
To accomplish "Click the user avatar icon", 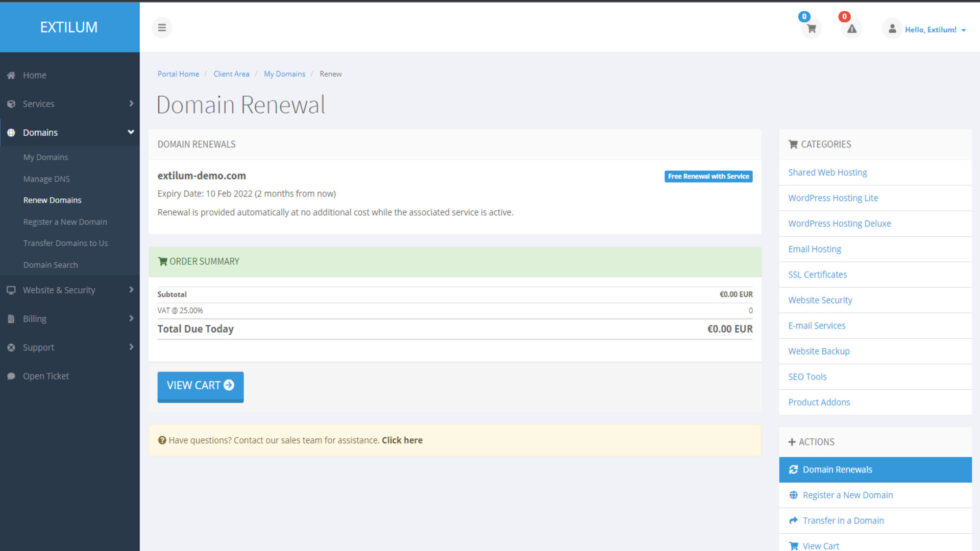I will coord(892,29).
